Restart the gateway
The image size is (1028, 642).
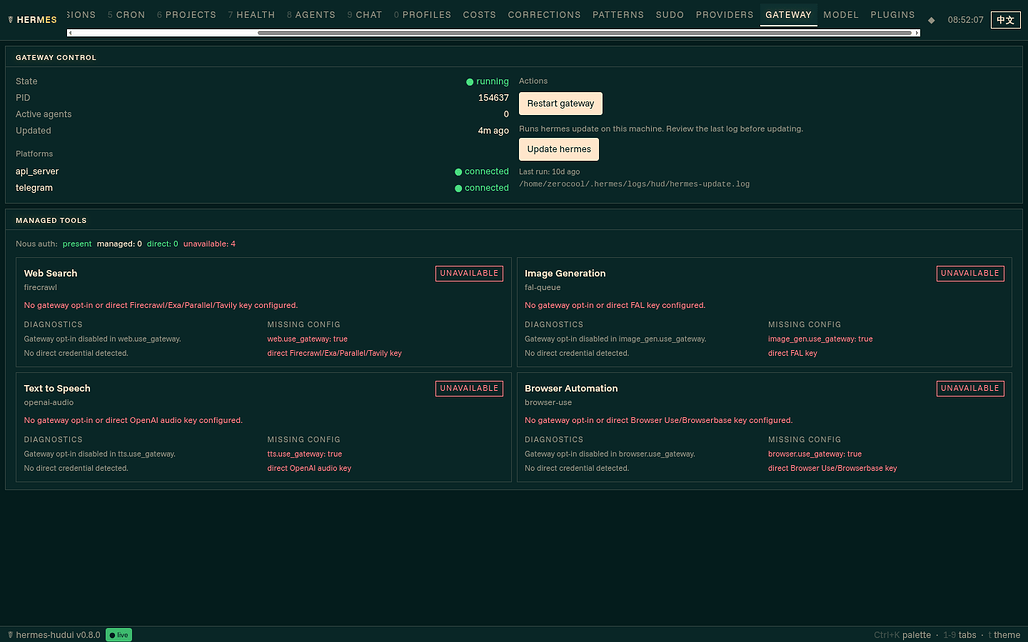[x=561, y=104]
